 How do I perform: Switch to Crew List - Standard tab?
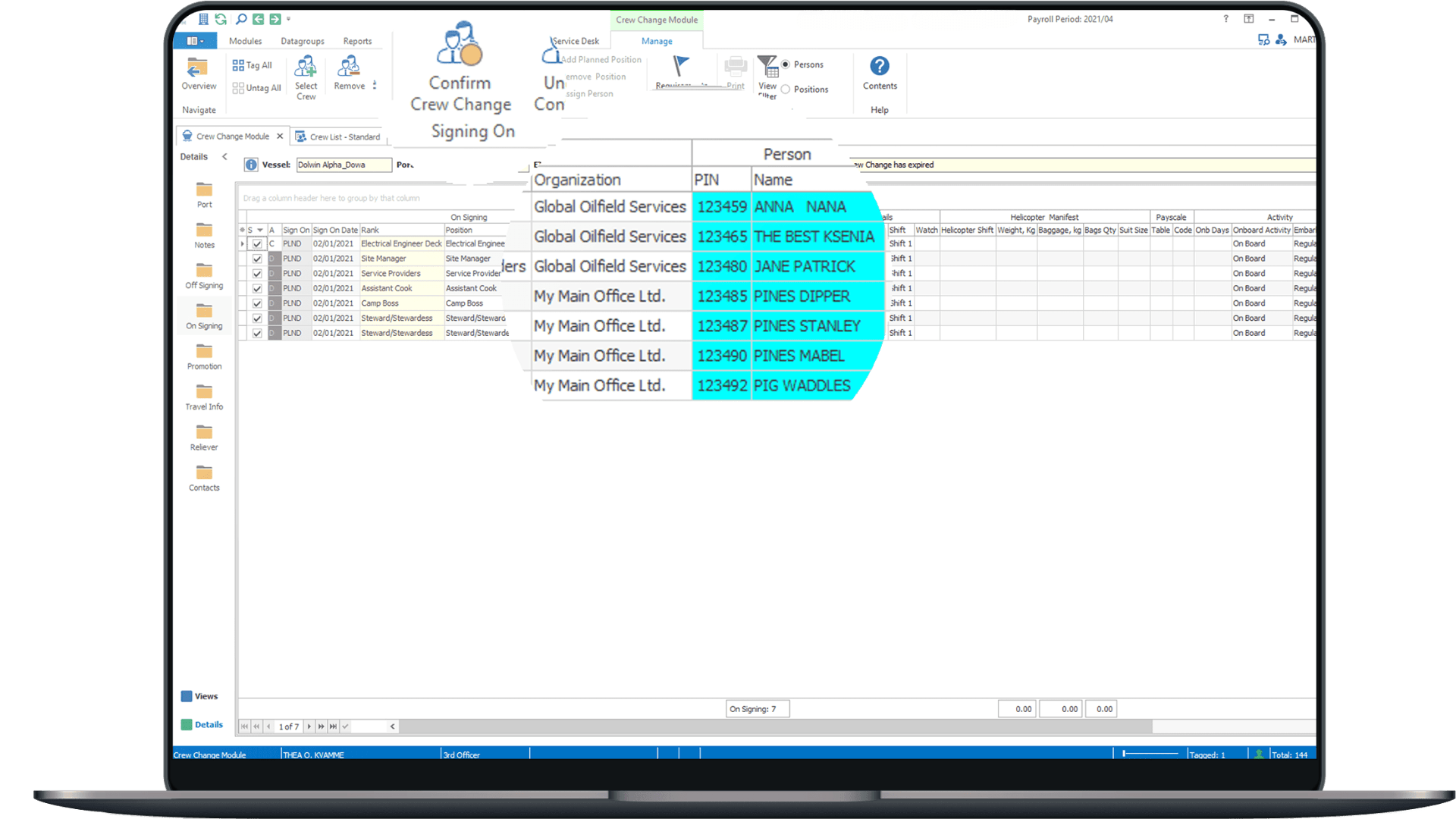pos(338,137)
